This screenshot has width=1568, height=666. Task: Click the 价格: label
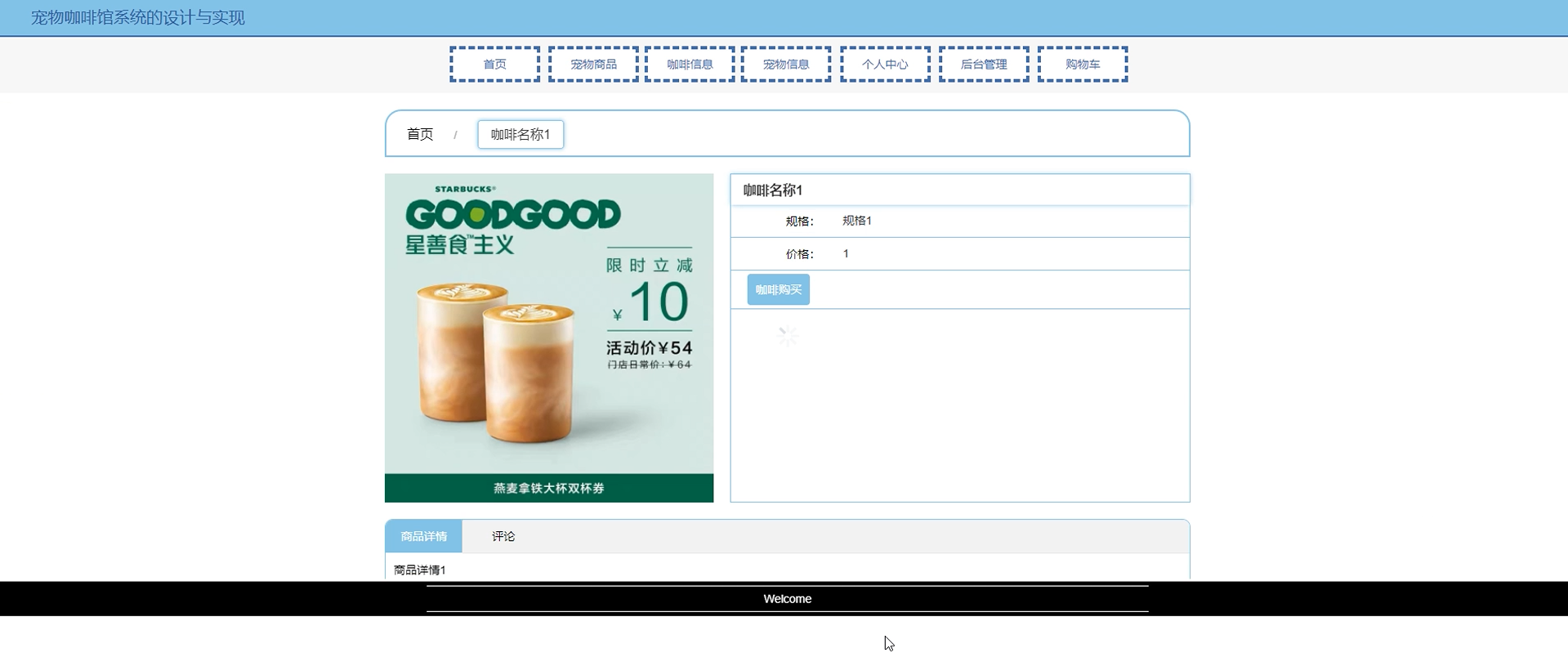pos(799,254)
